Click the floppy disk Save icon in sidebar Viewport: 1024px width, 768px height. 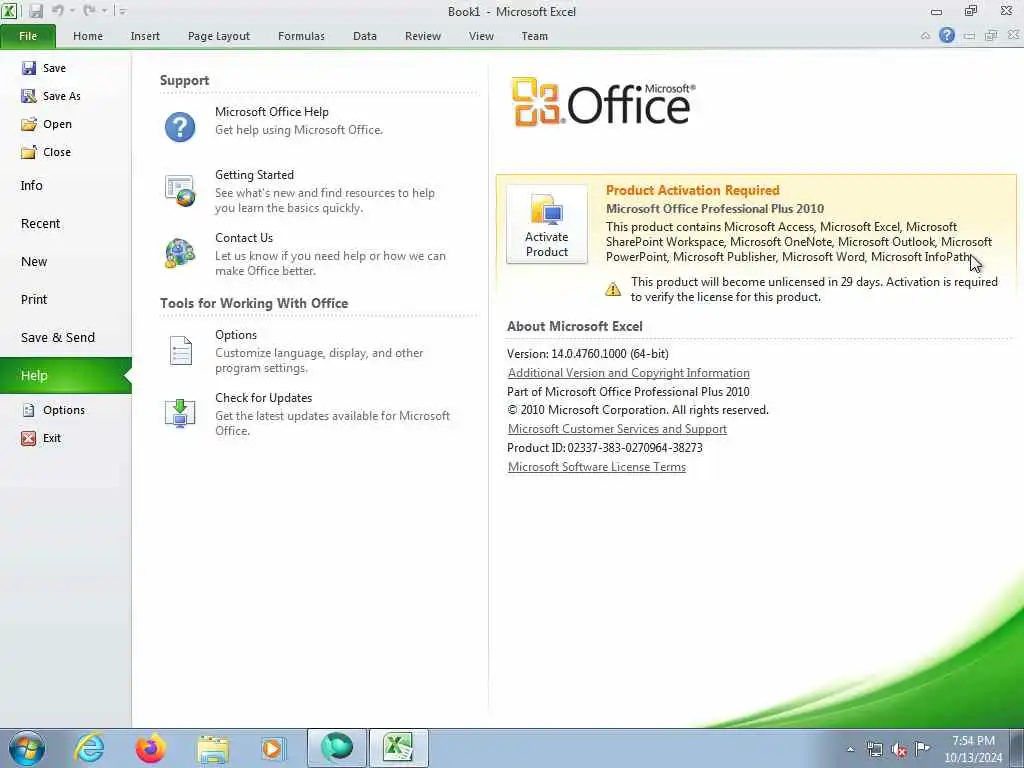tap(29, 68)
